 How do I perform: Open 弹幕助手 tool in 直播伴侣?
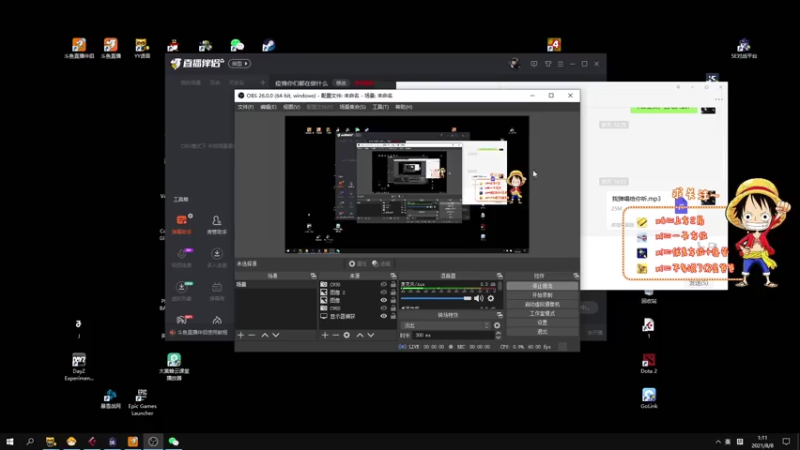182,224
